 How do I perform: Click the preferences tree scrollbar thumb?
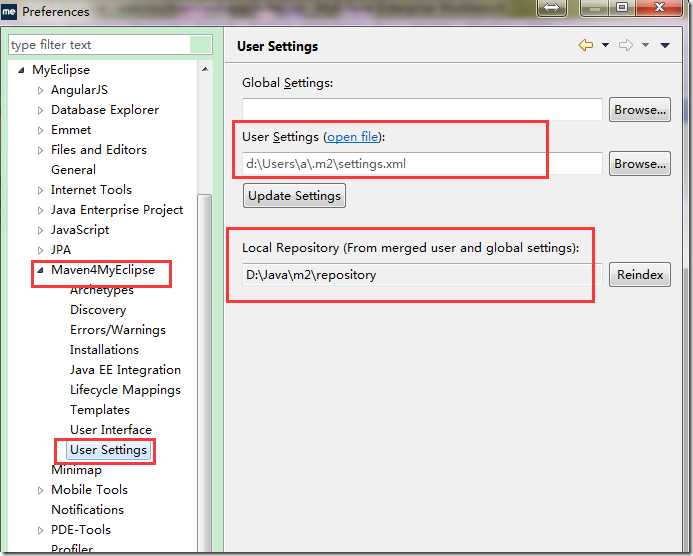pyautogui.click(x=205, y=371)
